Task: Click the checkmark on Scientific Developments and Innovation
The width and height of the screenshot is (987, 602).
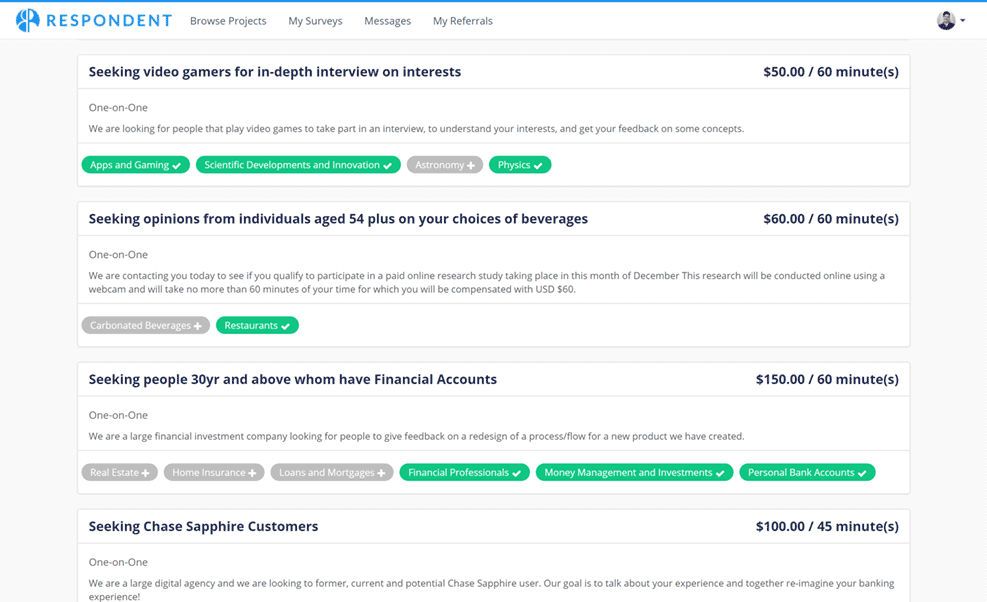Action: (x=389, y=164)
